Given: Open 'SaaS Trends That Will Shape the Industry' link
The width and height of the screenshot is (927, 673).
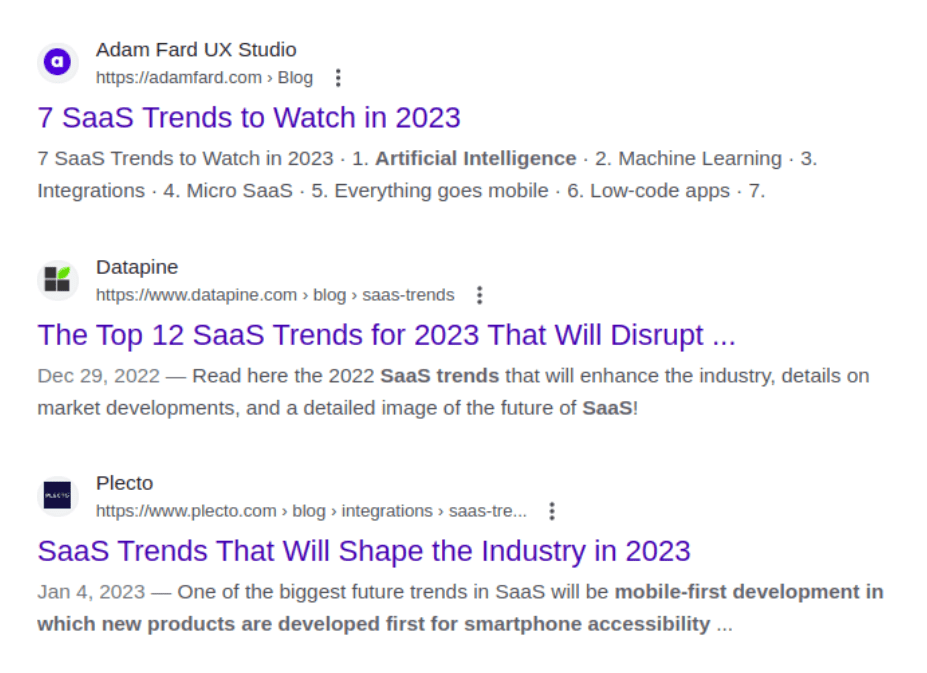Looking at the screenshot, I should point(364,551).
